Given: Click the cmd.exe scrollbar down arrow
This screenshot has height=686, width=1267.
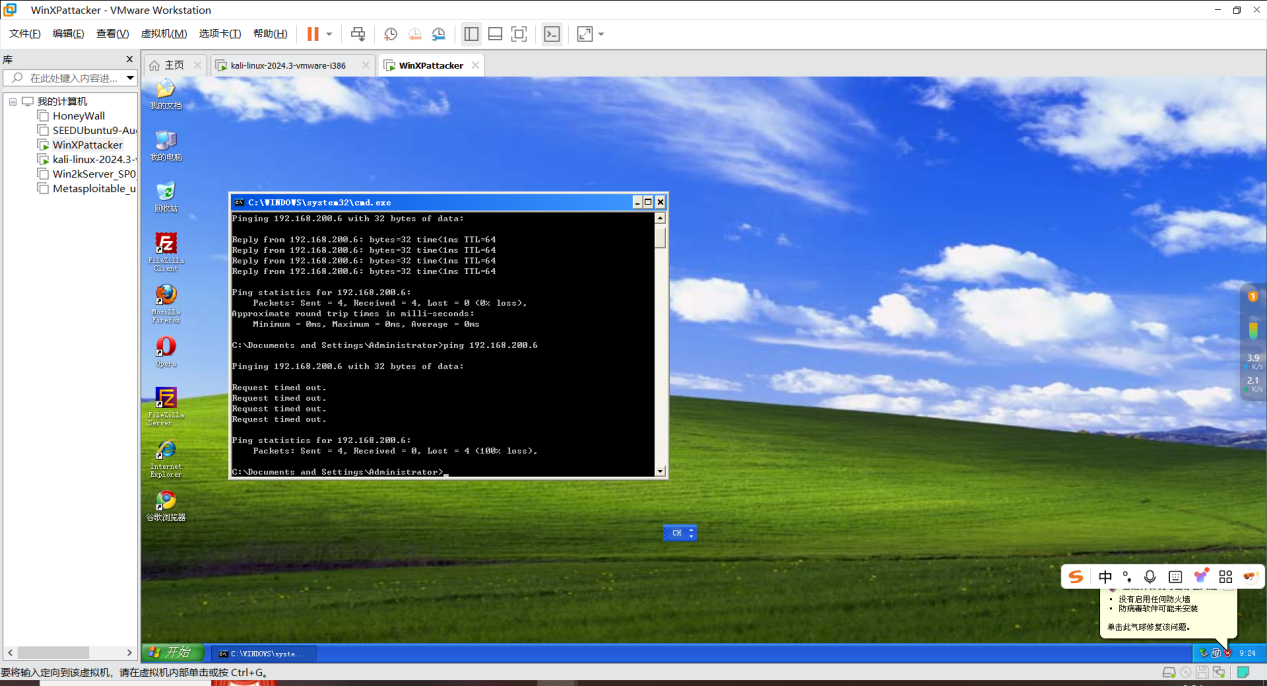Looking at the screenshot, I should (660, 471).
